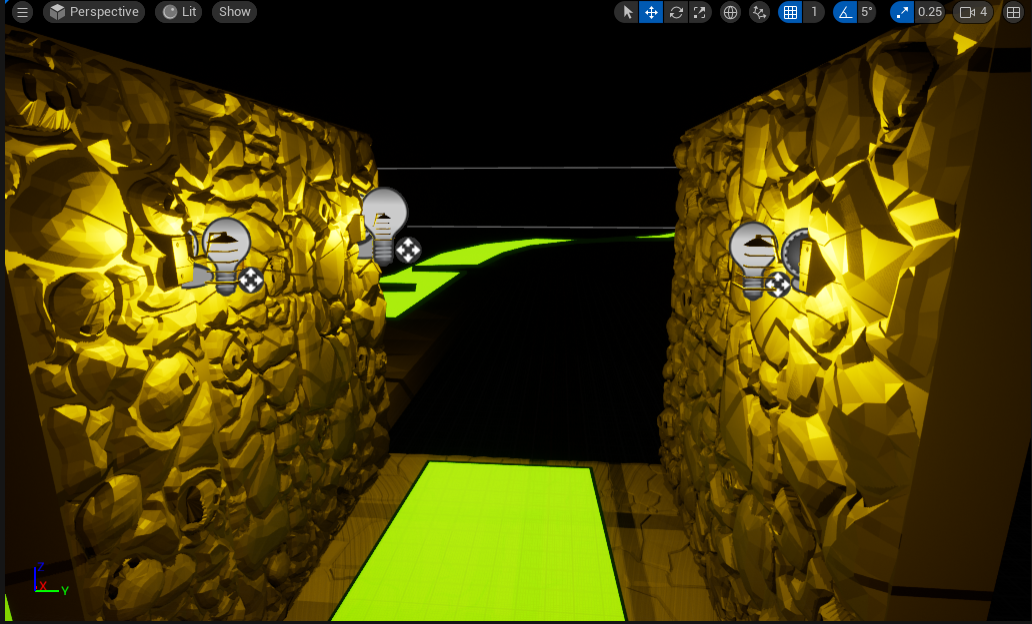Open grid snap size value 1

click(814, 12)
